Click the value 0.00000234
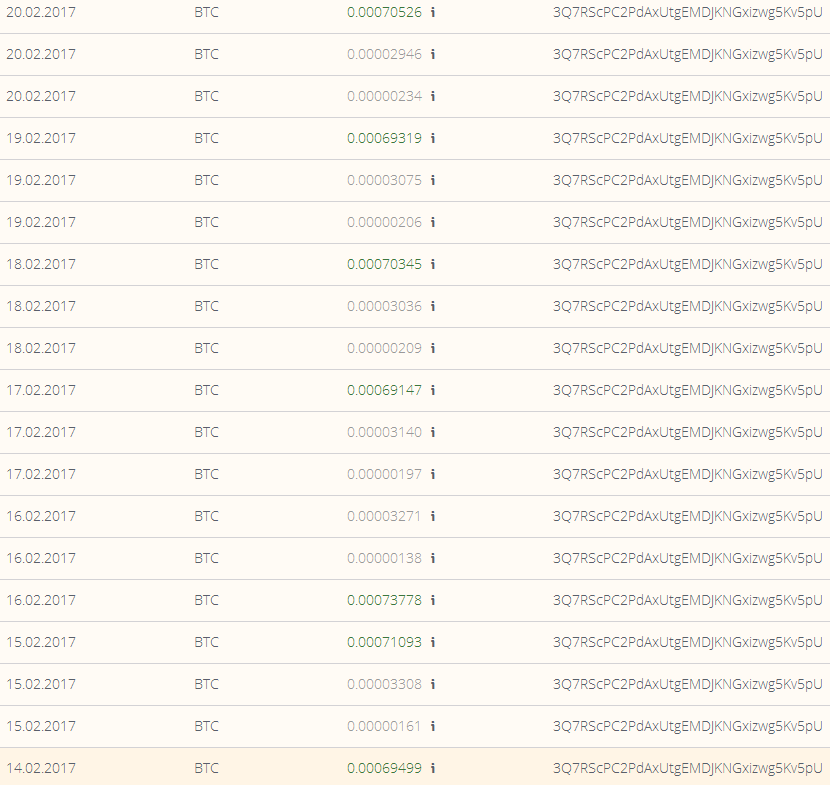The height and width of the screenshot is (785, 830). coord(384,96)
